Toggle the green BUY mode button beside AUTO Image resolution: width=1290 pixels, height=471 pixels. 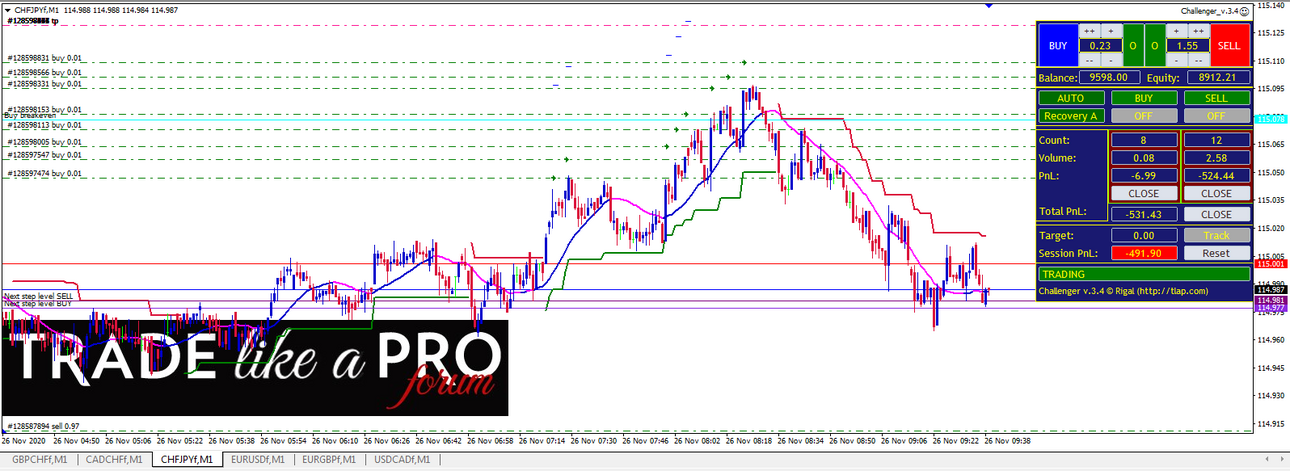click(x=1144, y=98)
